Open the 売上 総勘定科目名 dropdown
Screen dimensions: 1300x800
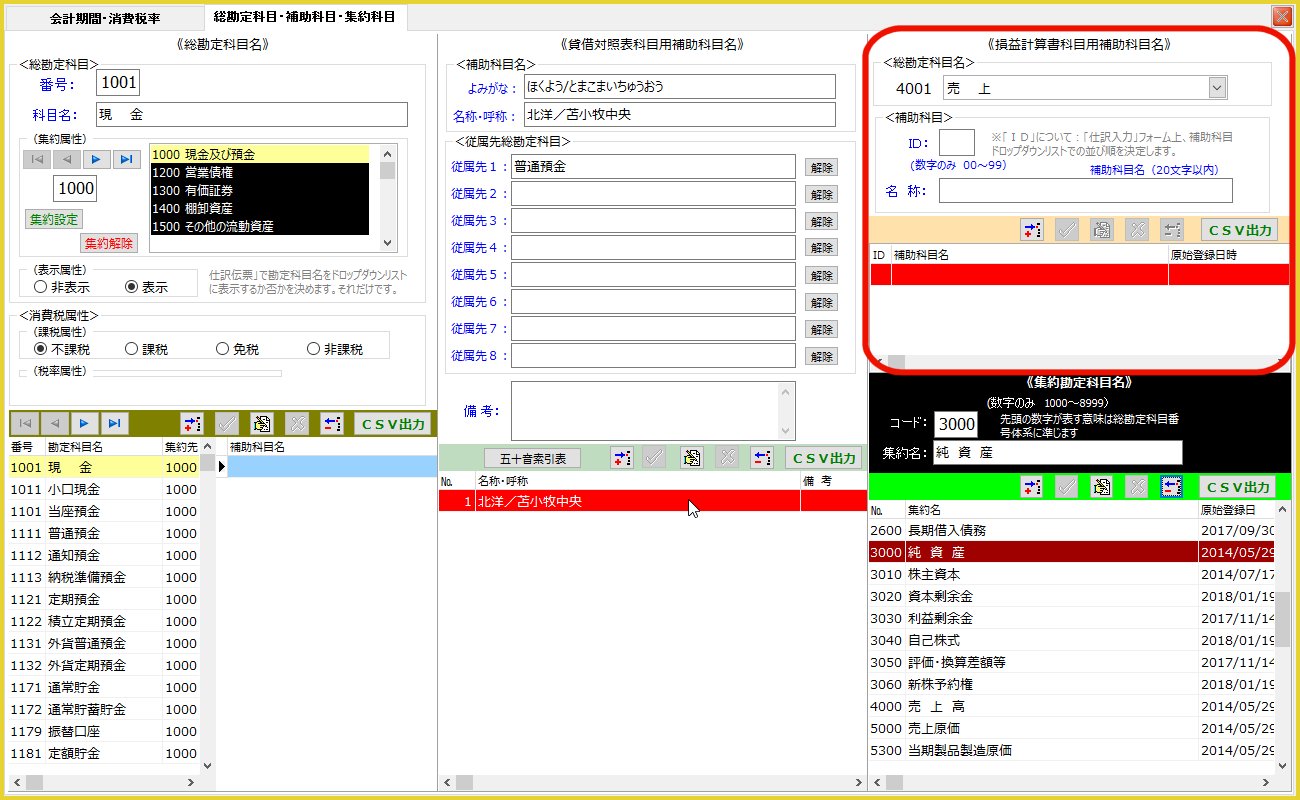tap(1216, 89)
